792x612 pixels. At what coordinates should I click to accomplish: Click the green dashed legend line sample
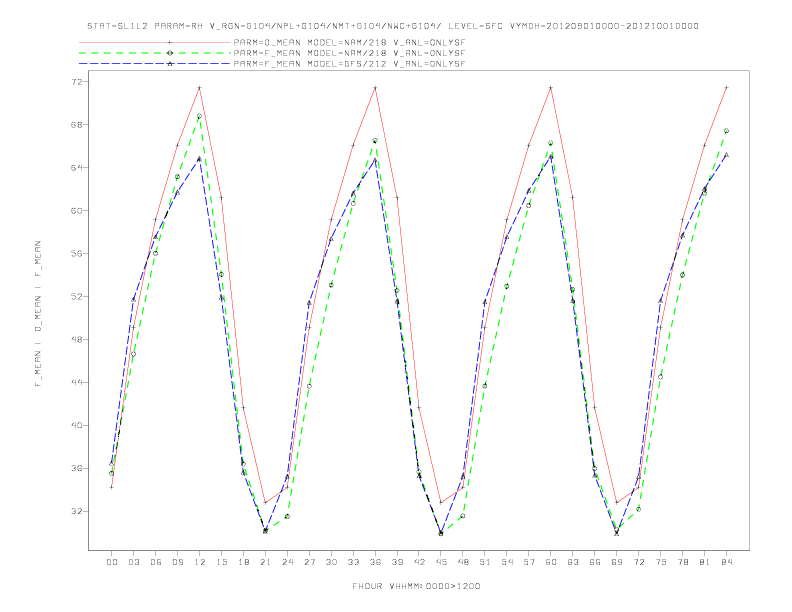pos(155,53)
